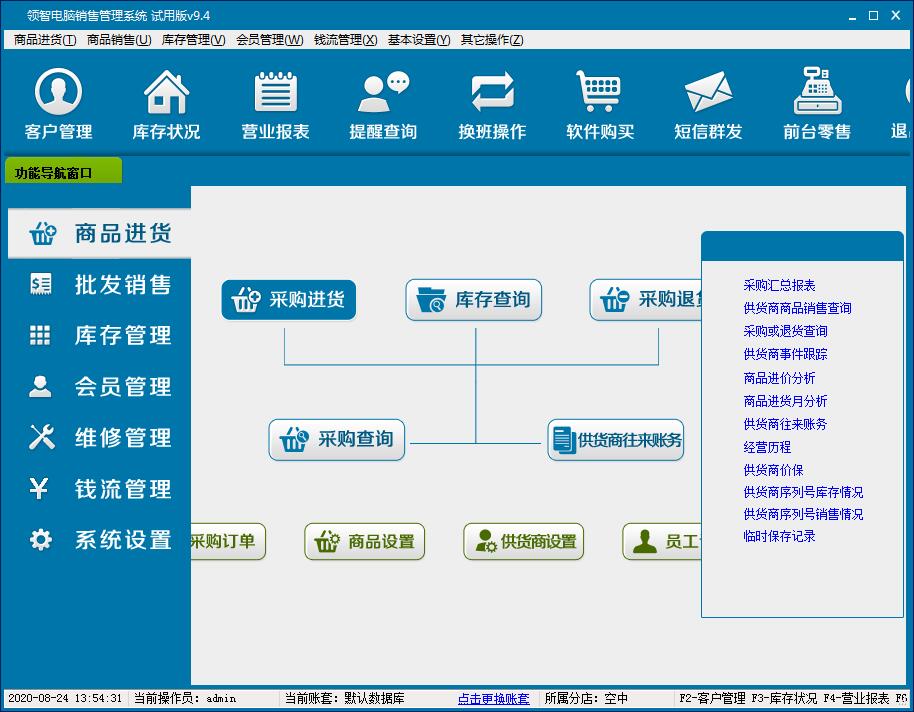The height and width of the screenshot is (712, 914).
Task: Click the 点击更换账套 link in status bar
Action: 494,698
